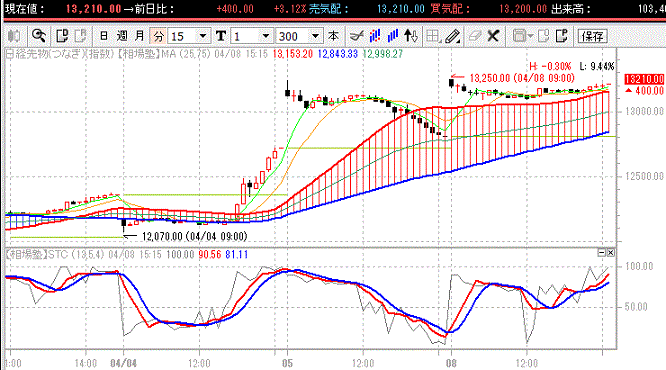Click the page-settings icon before 保存
This screenshot has width=666, height=370.
coord(562,36)
